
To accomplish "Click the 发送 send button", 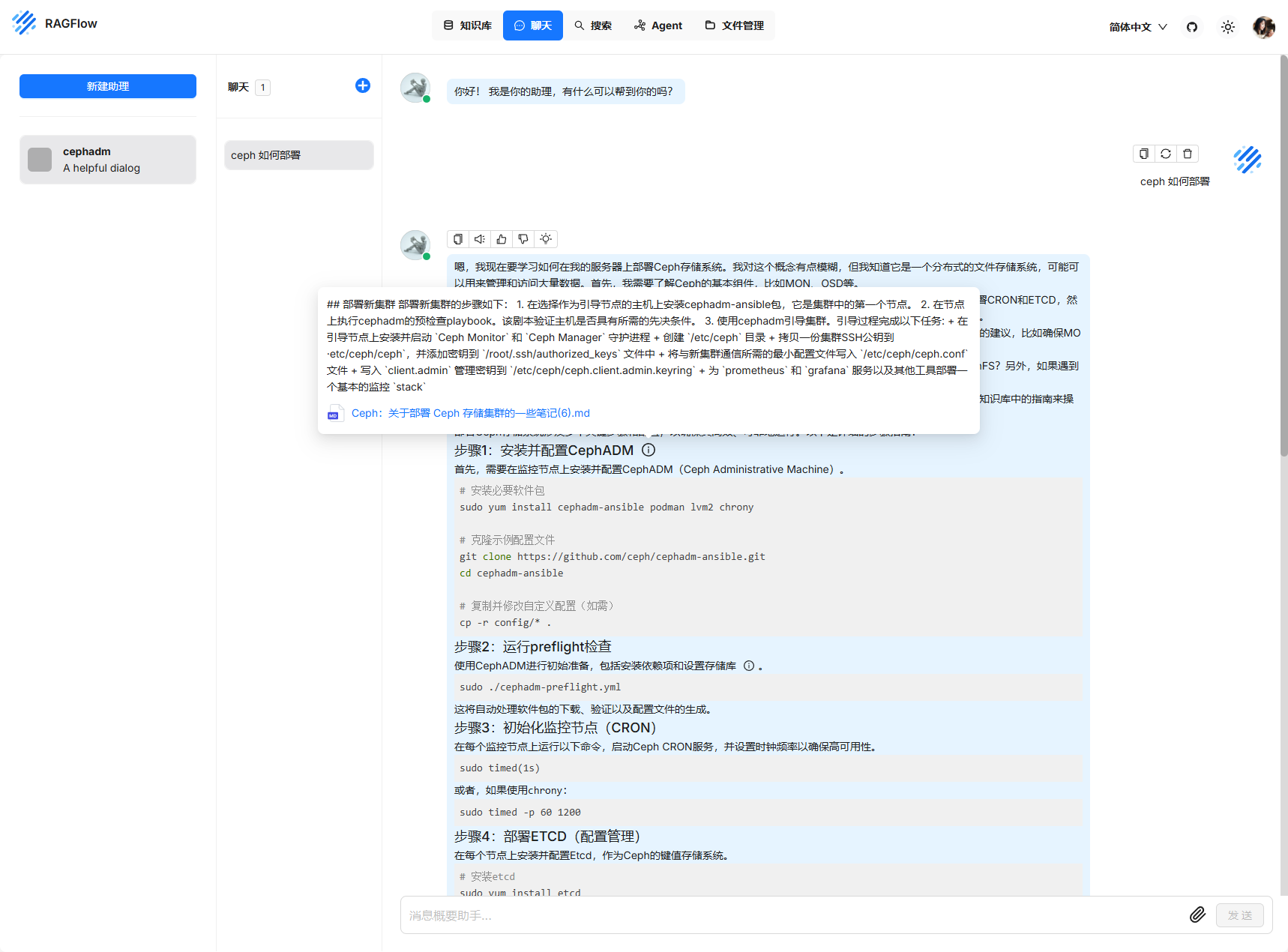I will click(1240, 915).
